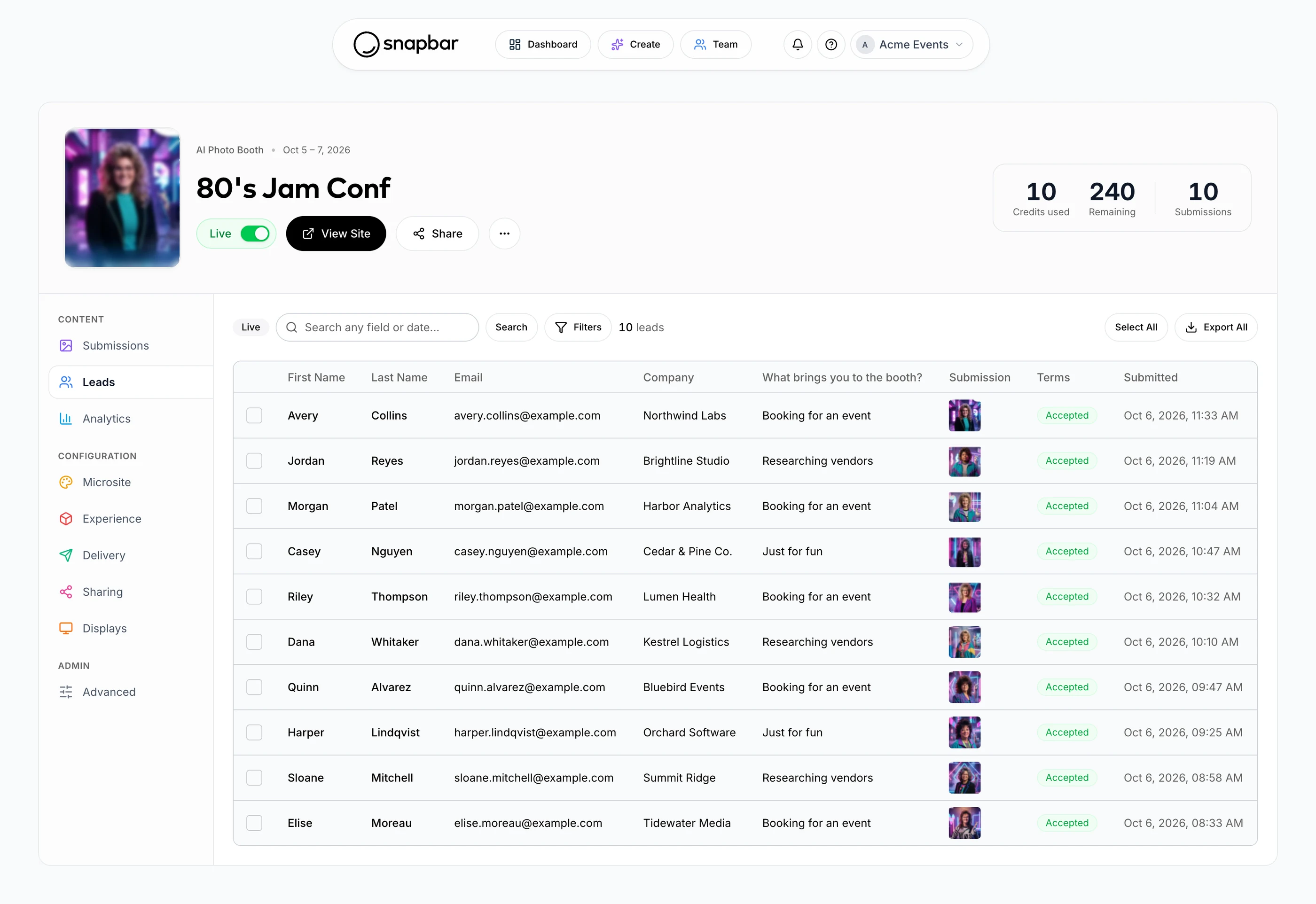1316x904 pixels.
Task: Open the three-dot more options menu
Action: coord(504,234)
